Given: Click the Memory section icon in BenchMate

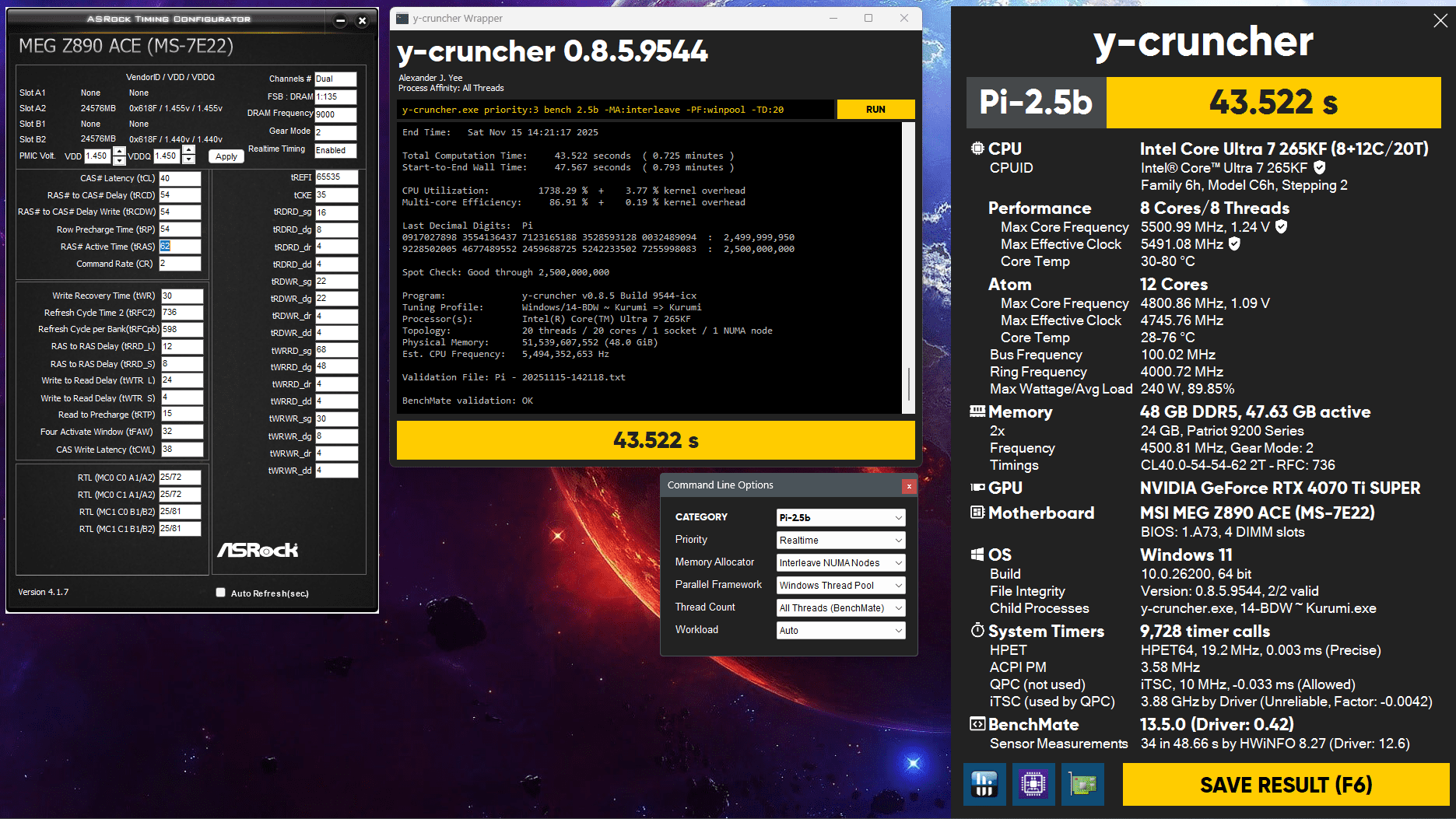Looking at the screenshot, I should pos(977,411).
